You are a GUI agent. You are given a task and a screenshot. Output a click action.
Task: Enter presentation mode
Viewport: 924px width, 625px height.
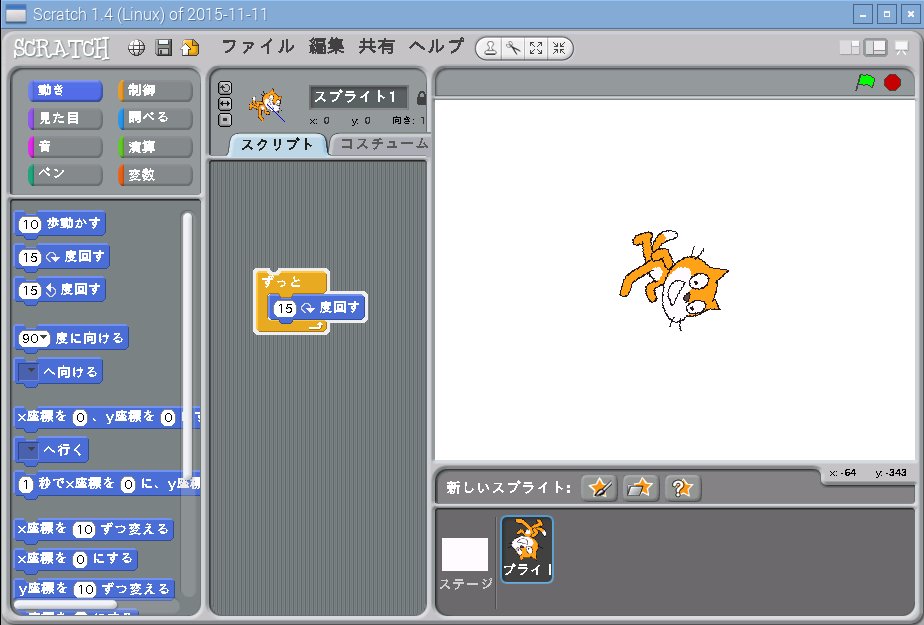(902, 48)
